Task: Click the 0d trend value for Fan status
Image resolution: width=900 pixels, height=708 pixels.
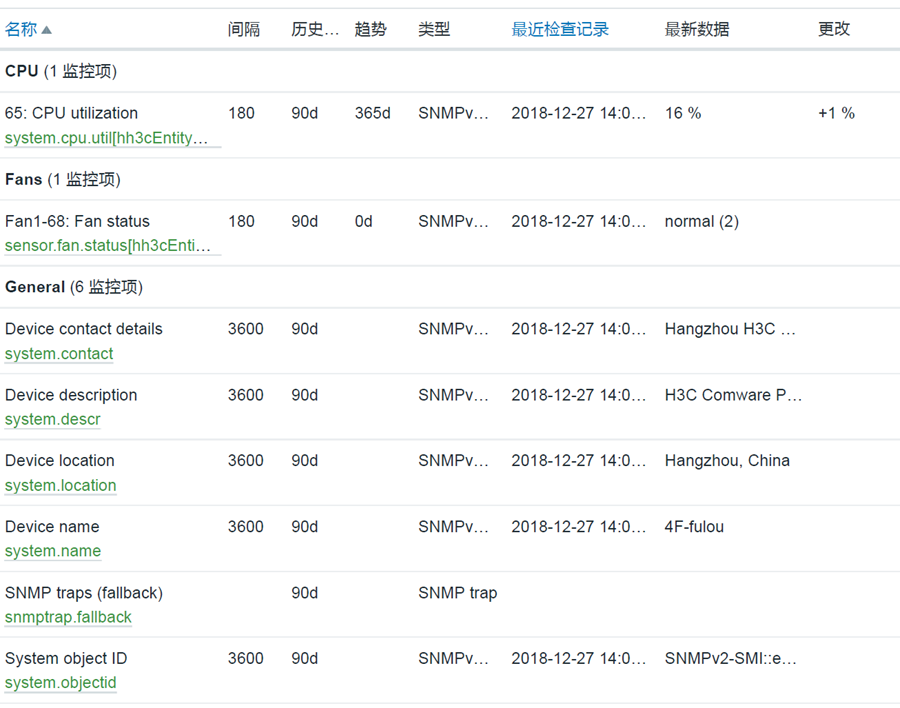Action: 363,221
